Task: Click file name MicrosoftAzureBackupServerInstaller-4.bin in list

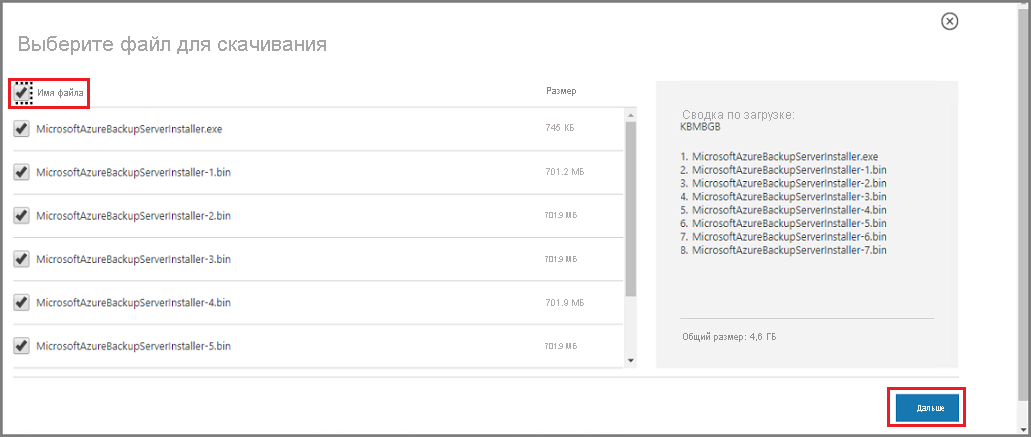Action: point(133,303)
